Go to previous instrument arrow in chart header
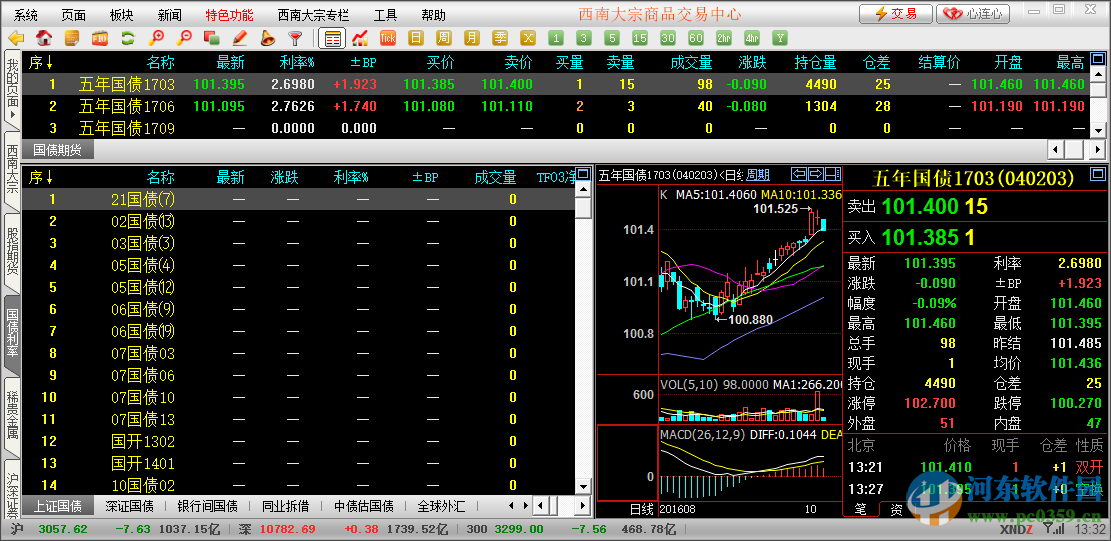 coord(799,173)
